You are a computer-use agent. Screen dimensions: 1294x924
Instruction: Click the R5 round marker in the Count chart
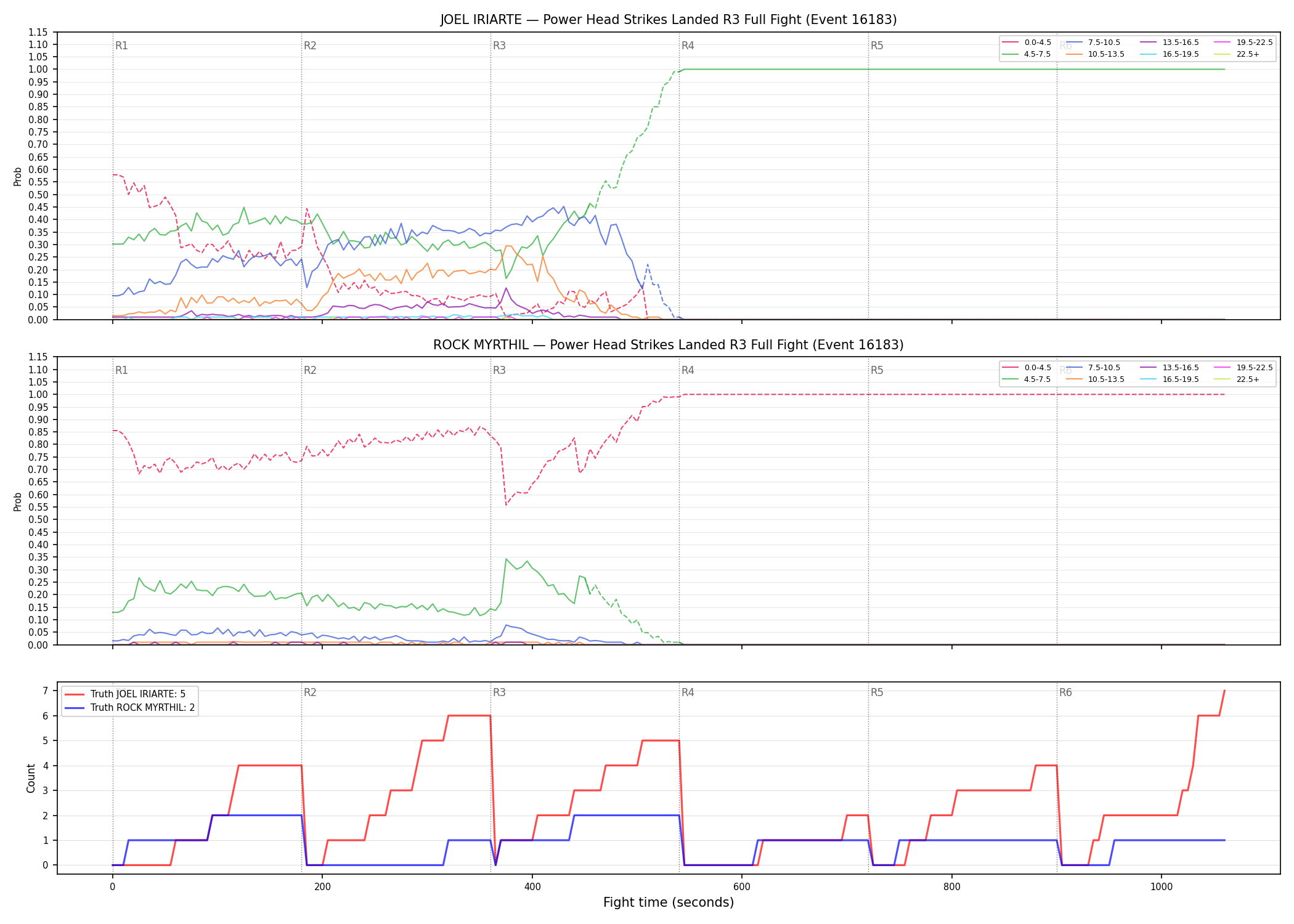coord(877,692)
